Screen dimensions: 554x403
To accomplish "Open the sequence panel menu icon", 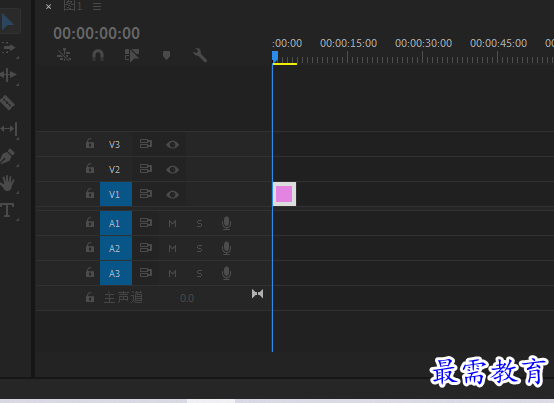I will (97, 6).
